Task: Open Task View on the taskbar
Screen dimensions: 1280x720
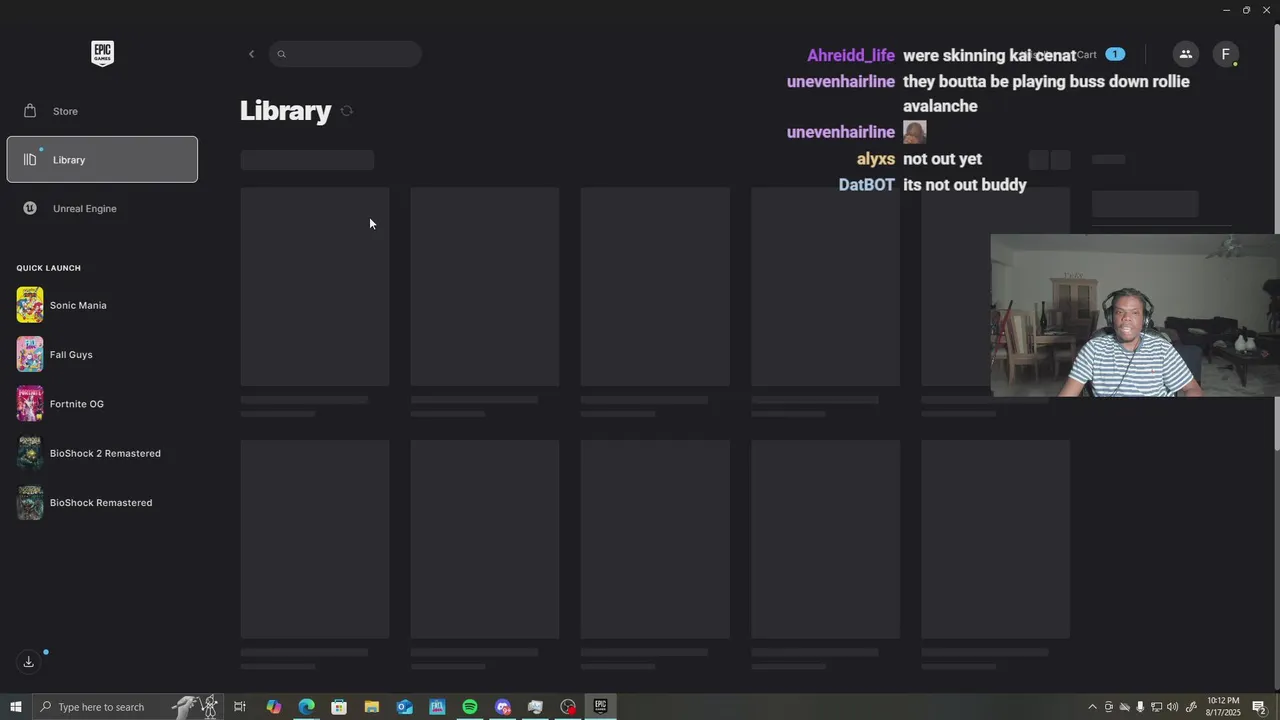Action: (240, 707)
